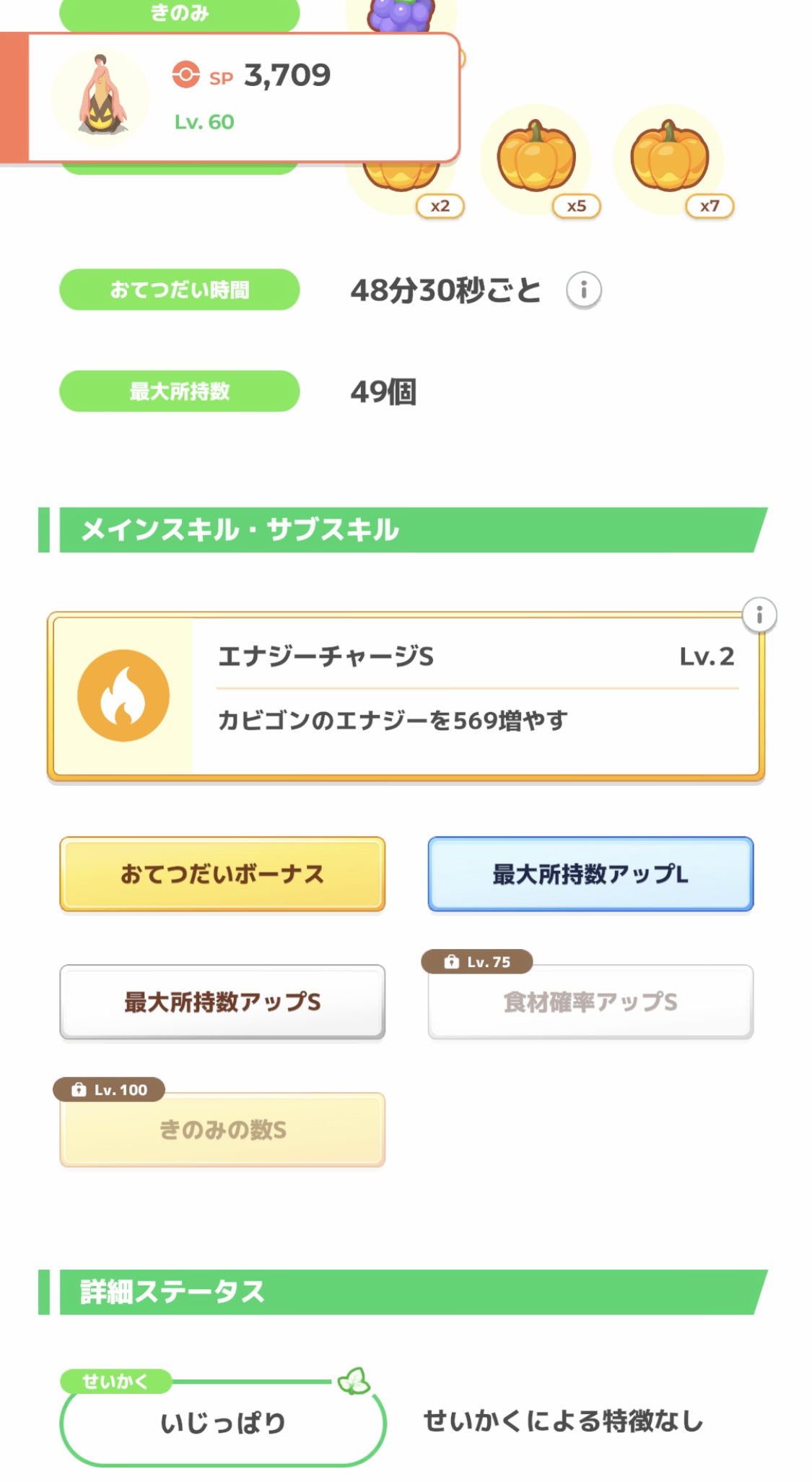Tap the おてつだい時間 label
The image size is (812, 1482).
(179, 290)
